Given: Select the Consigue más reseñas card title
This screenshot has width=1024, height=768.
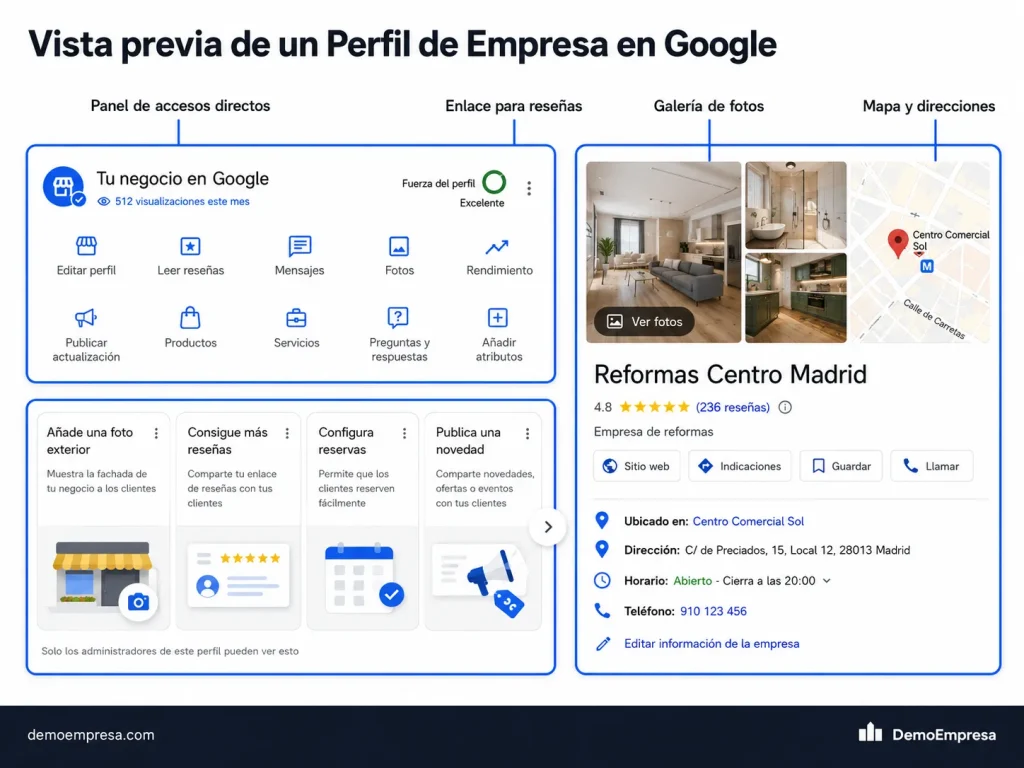Looking at the screenshot, I should (227, 441).
